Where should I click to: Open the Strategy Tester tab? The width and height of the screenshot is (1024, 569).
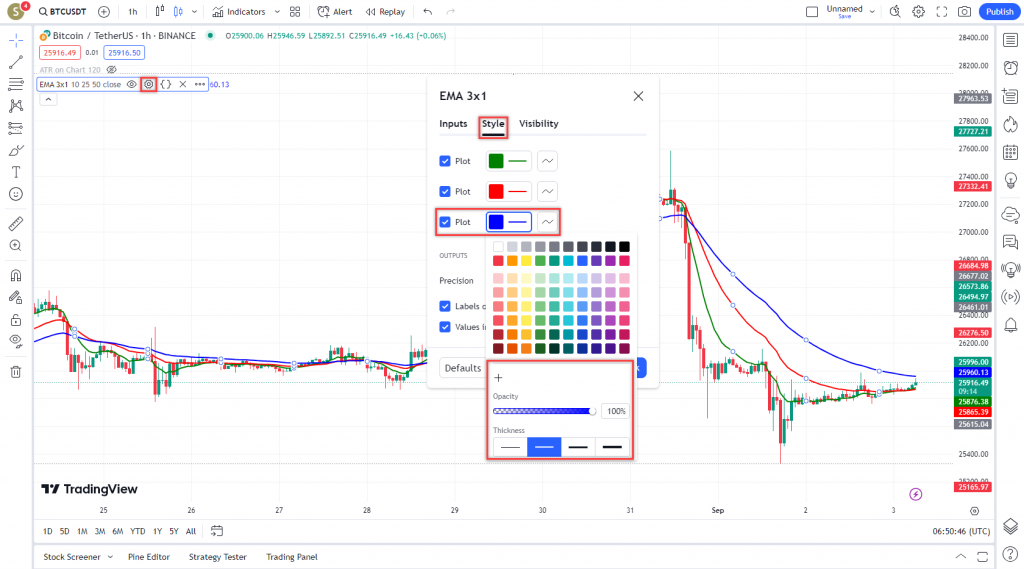click(217, 557)
